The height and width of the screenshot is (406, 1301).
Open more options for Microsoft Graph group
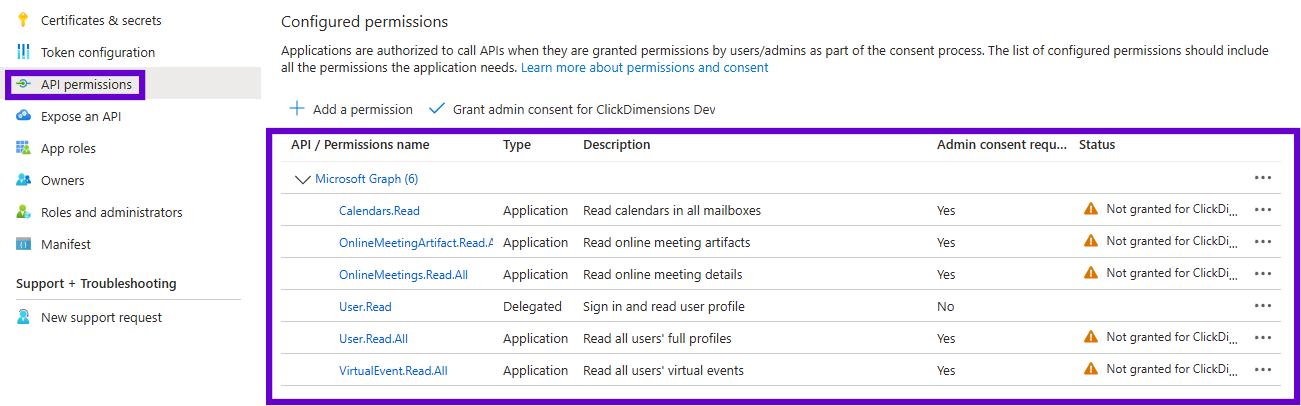1263,178
